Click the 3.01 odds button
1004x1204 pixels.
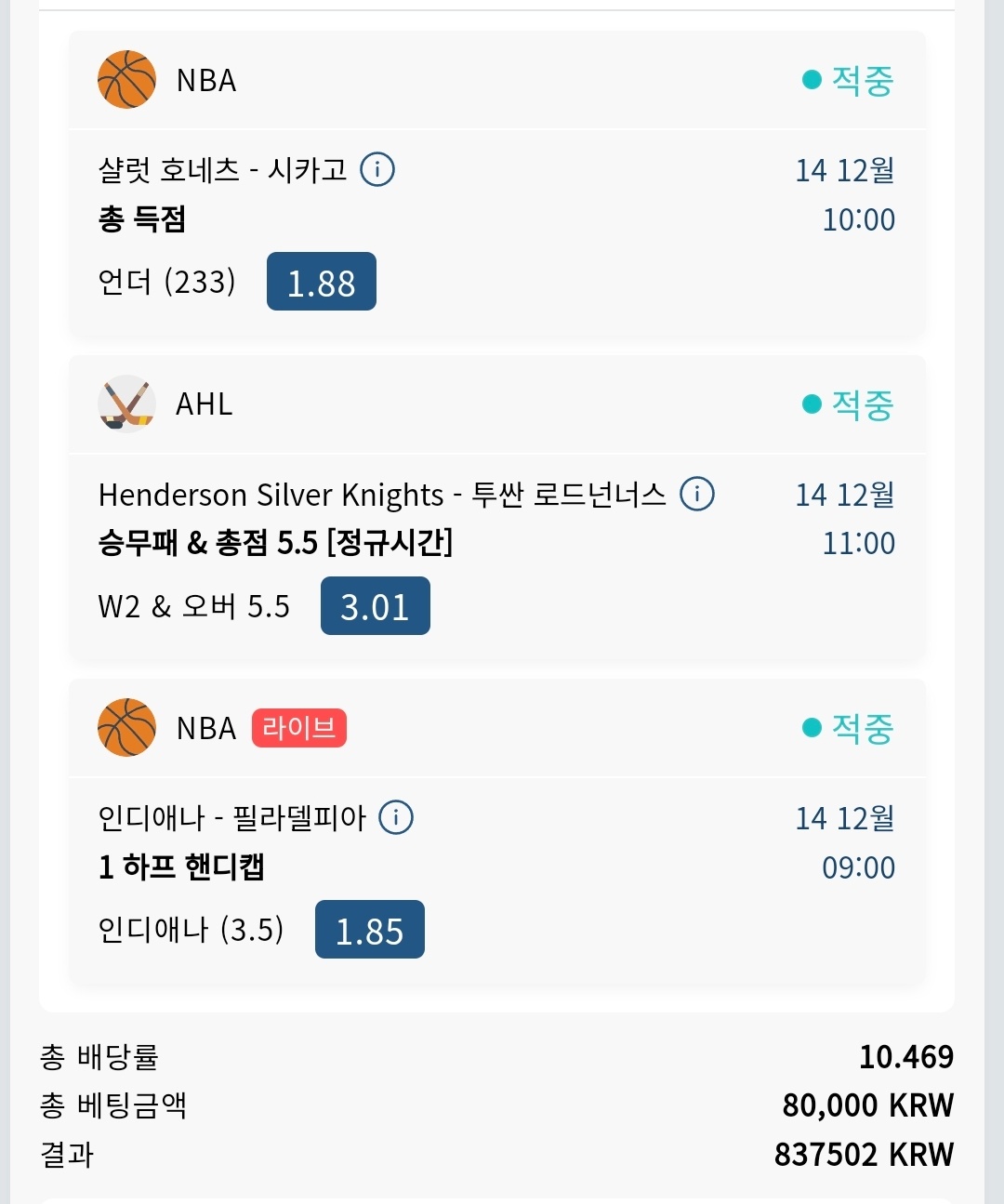coord(376,606)
